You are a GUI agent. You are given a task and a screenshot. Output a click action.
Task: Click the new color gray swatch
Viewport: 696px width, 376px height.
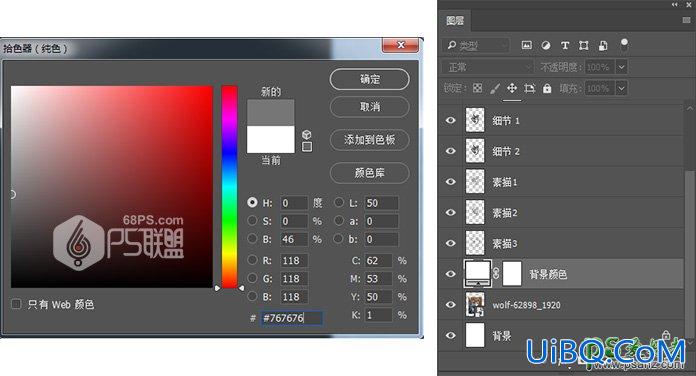pyautogui.click(x=270, y=112)
